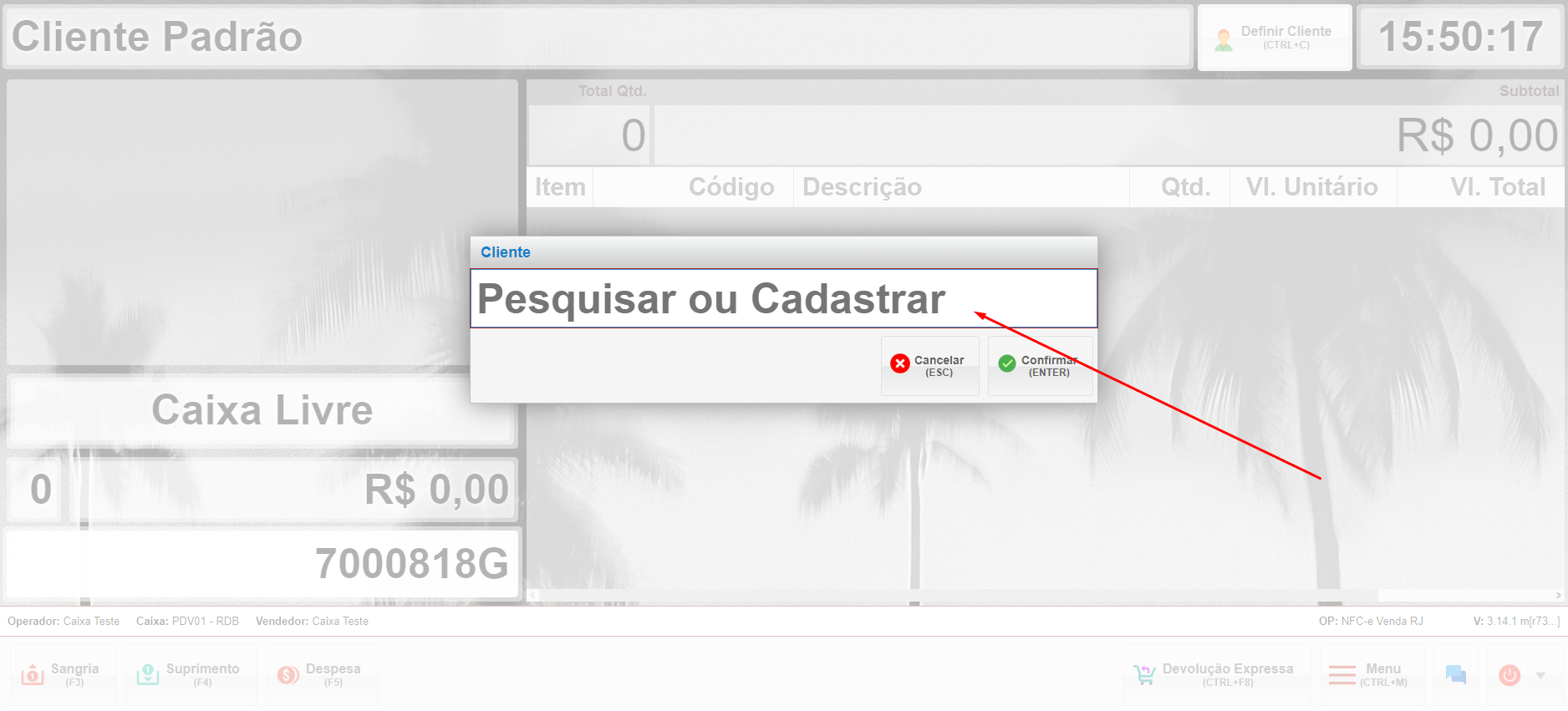The width and height of the screenshot is (1568, 711).
Task: Click the red X Cancelar icon
Action: [900, 363]
